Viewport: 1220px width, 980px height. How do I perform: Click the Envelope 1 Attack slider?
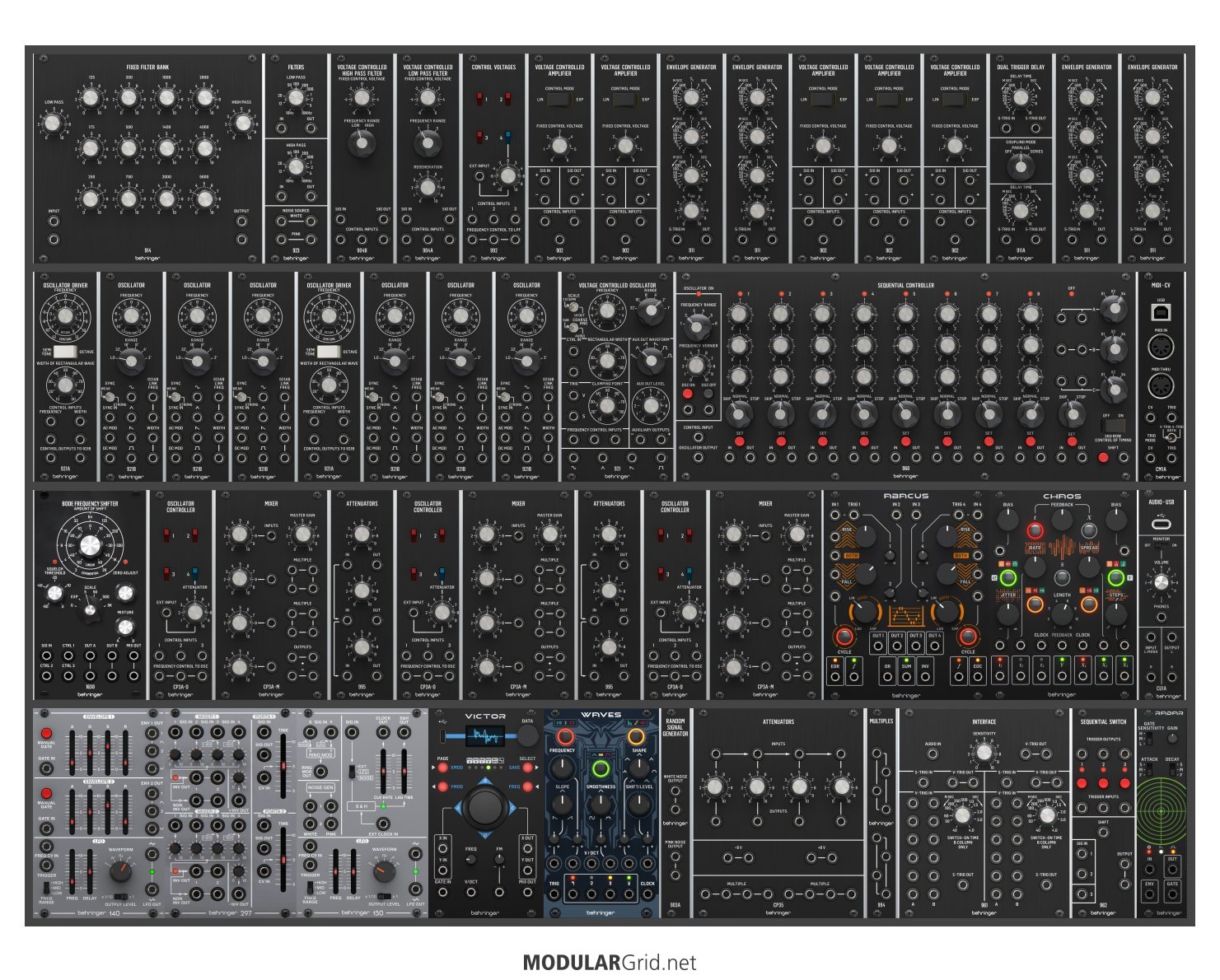(x=73, y=750)
